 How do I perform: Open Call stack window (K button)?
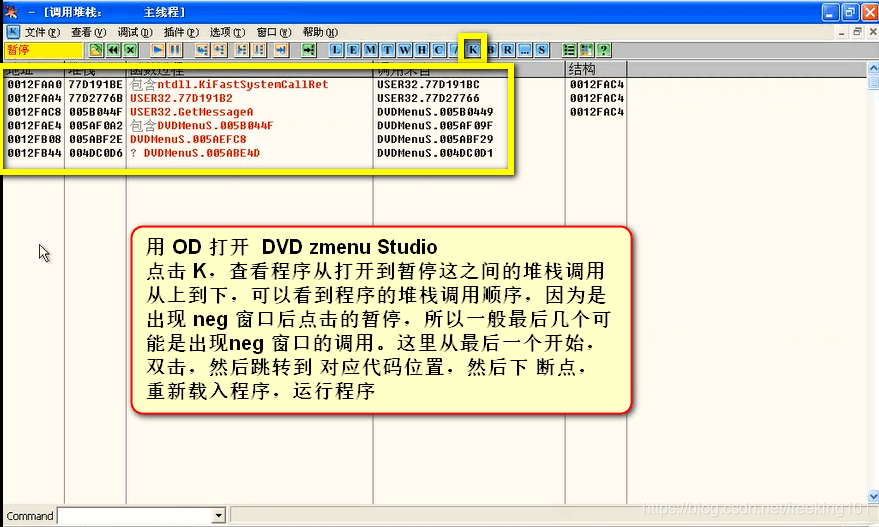473,50
